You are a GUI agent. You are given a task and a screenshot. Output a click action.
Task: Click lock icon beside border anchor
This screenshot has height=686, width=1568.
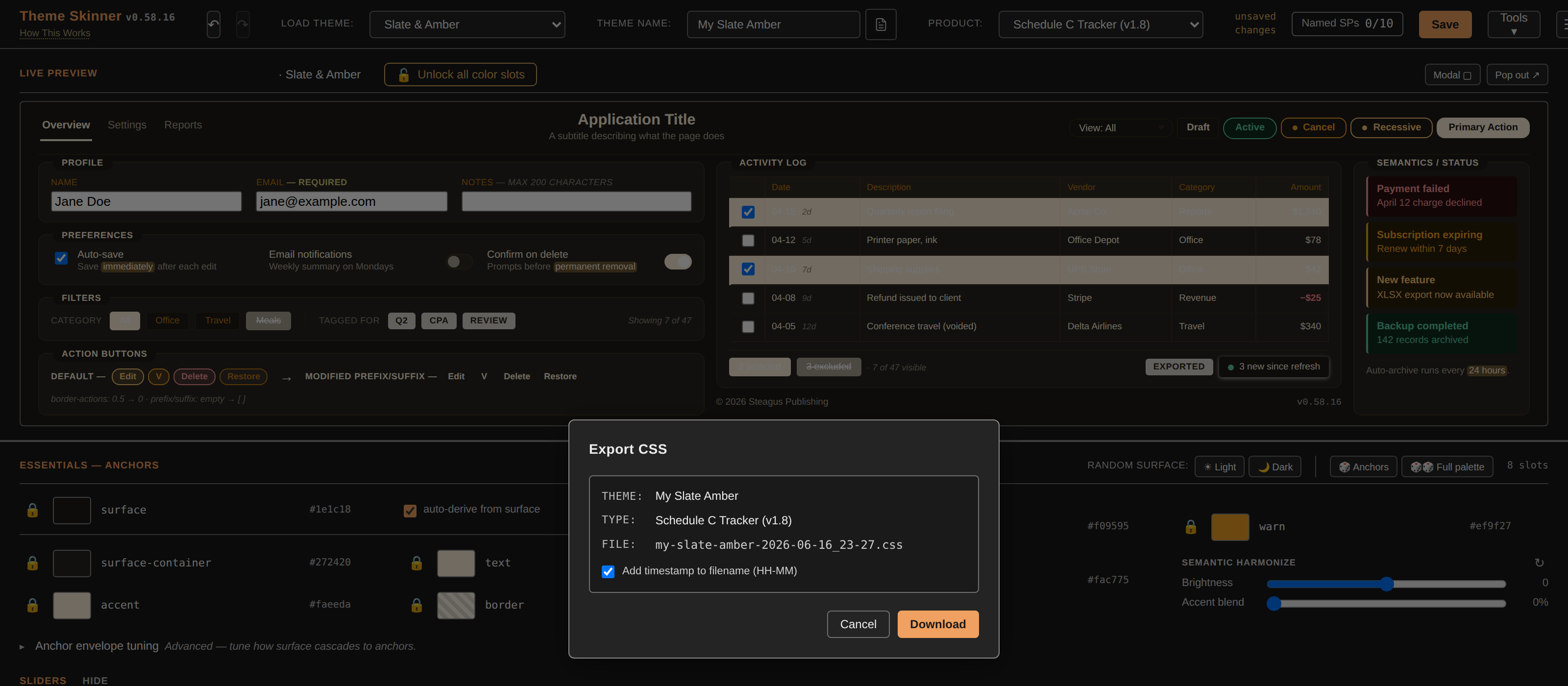click(416, 605)
